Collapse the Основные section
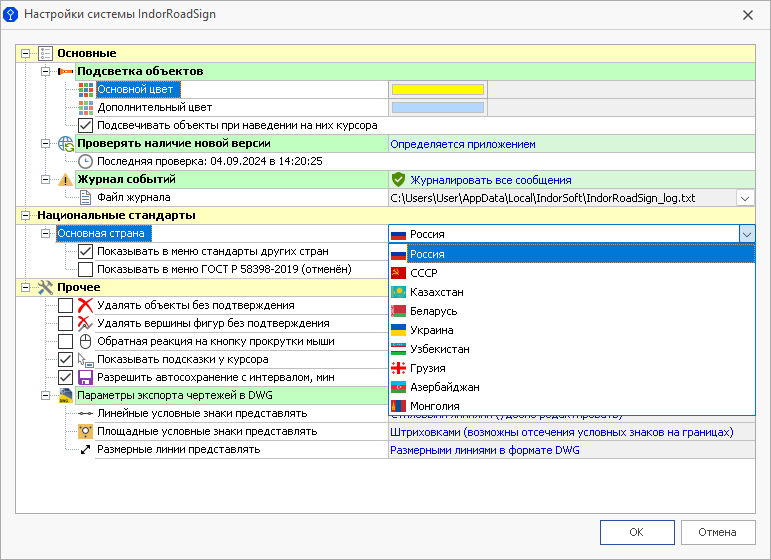 click(x=26, y=53)
